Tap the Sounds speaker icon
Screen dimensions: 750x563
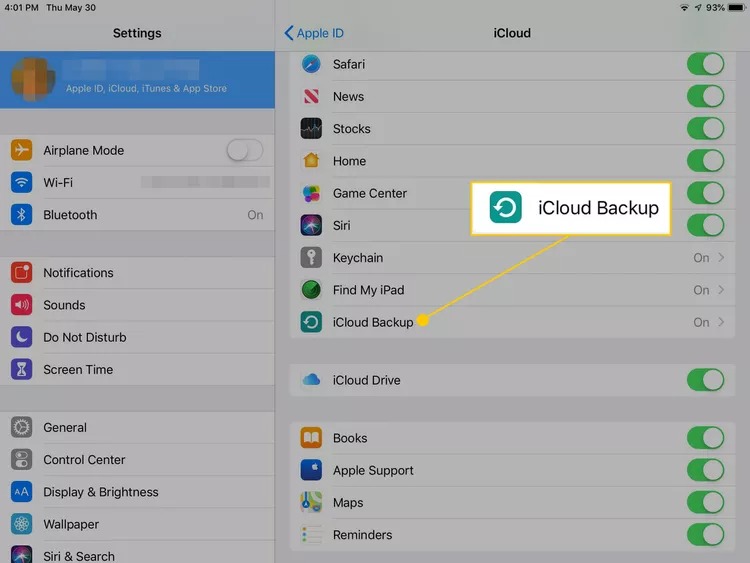coord(22,305)
